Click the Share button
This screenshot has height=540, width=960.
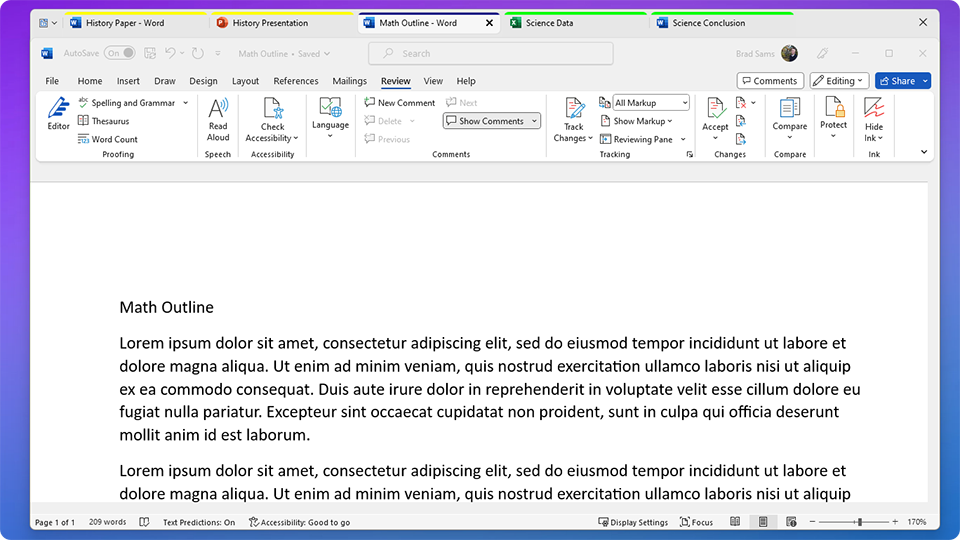[x=898, y=81]
